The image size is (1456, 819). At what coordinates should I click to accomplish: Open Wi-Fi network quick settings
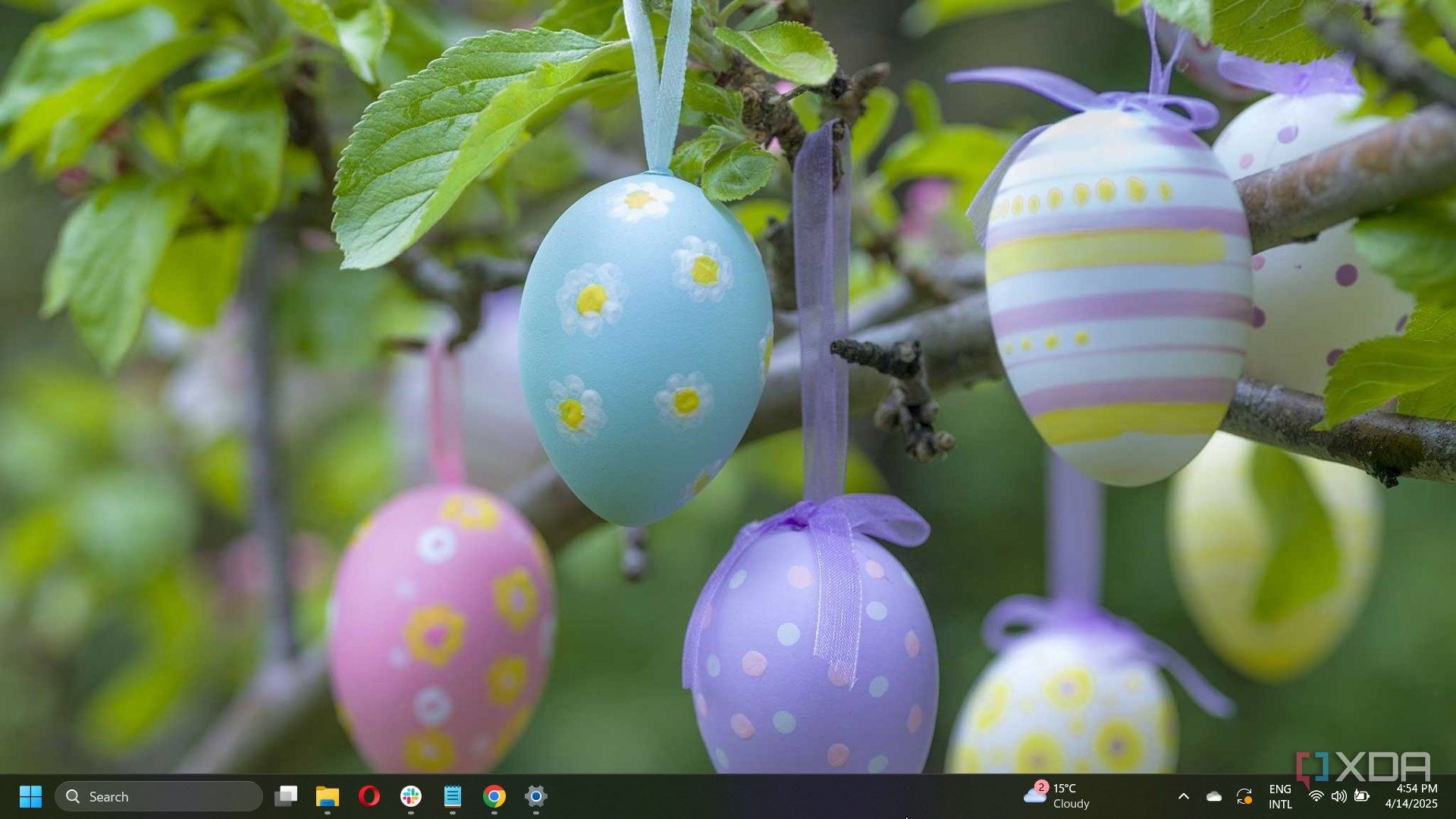pyautogui.click(x=1316, y=796)
